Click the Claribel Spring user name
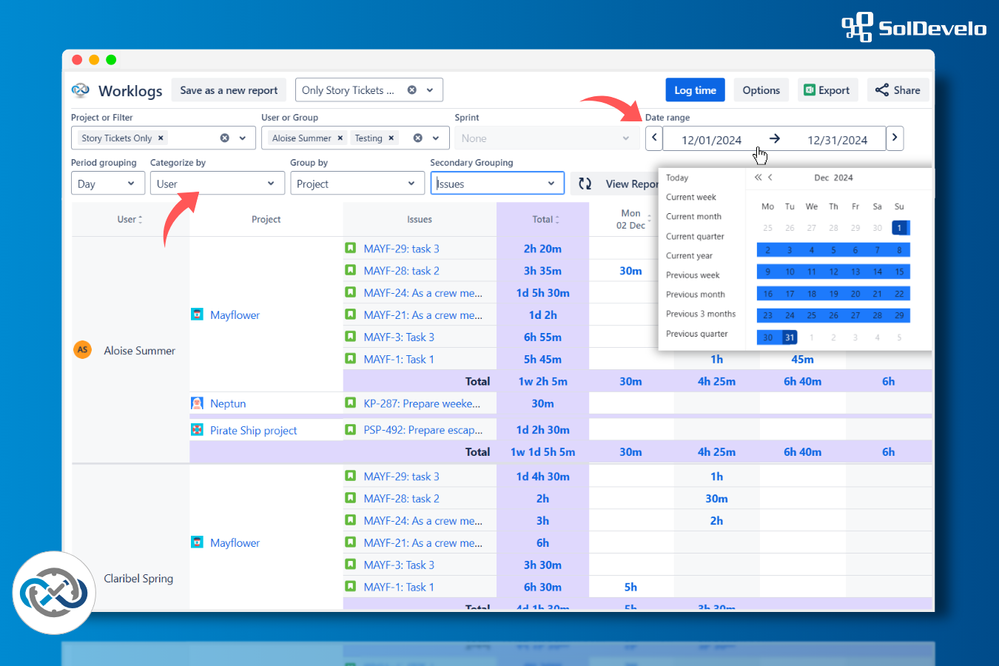Screen dimensions: 999x666 (138, 578)
